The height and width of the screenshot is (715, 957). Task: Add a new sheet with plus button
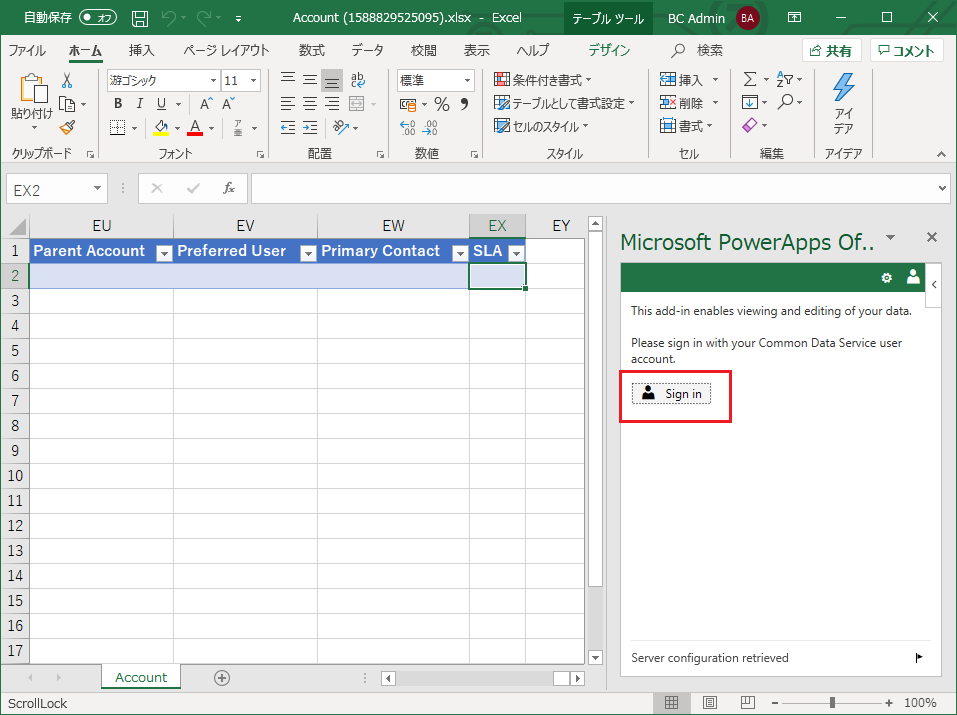click(222, 678)
